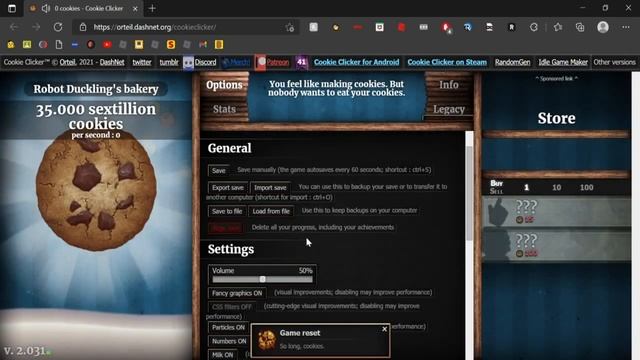Toggle Particles ON setting
640x360 pixels.
pos(228,327)
